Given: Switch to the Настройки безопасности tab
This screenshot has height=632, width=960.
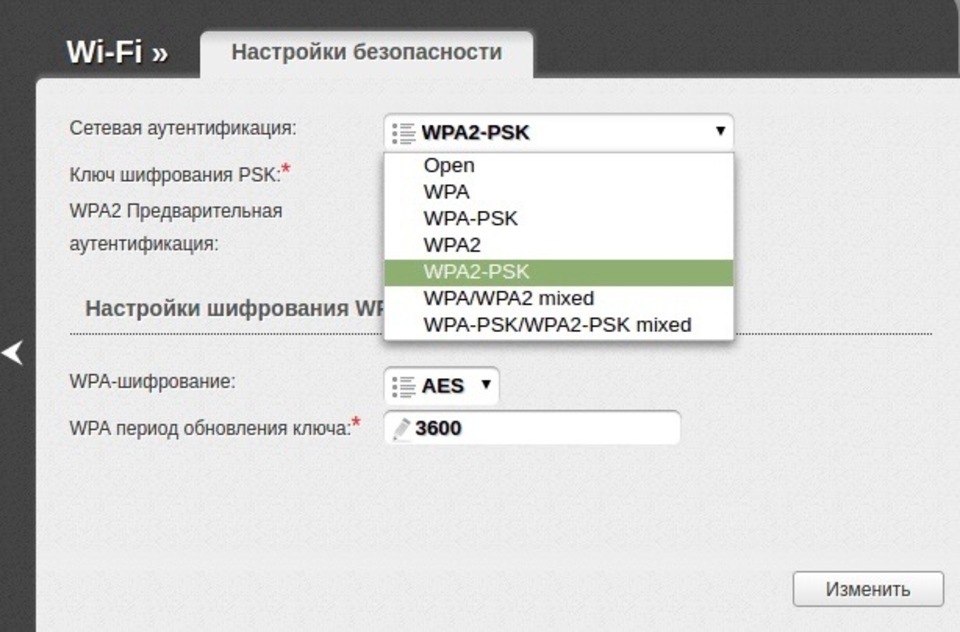Looking at the screenshot, I should pyautogui.click(x=366, y=52).
